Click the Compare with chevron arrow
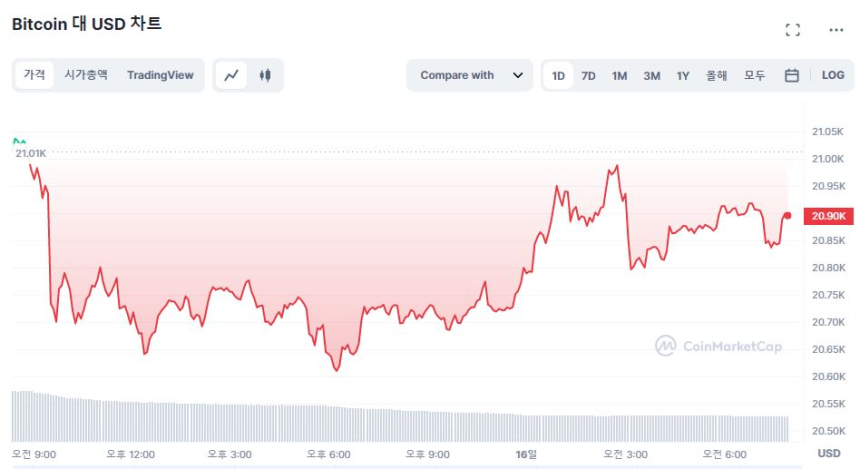Viewport: 860px width, 469px height. (x=517, y=75)
